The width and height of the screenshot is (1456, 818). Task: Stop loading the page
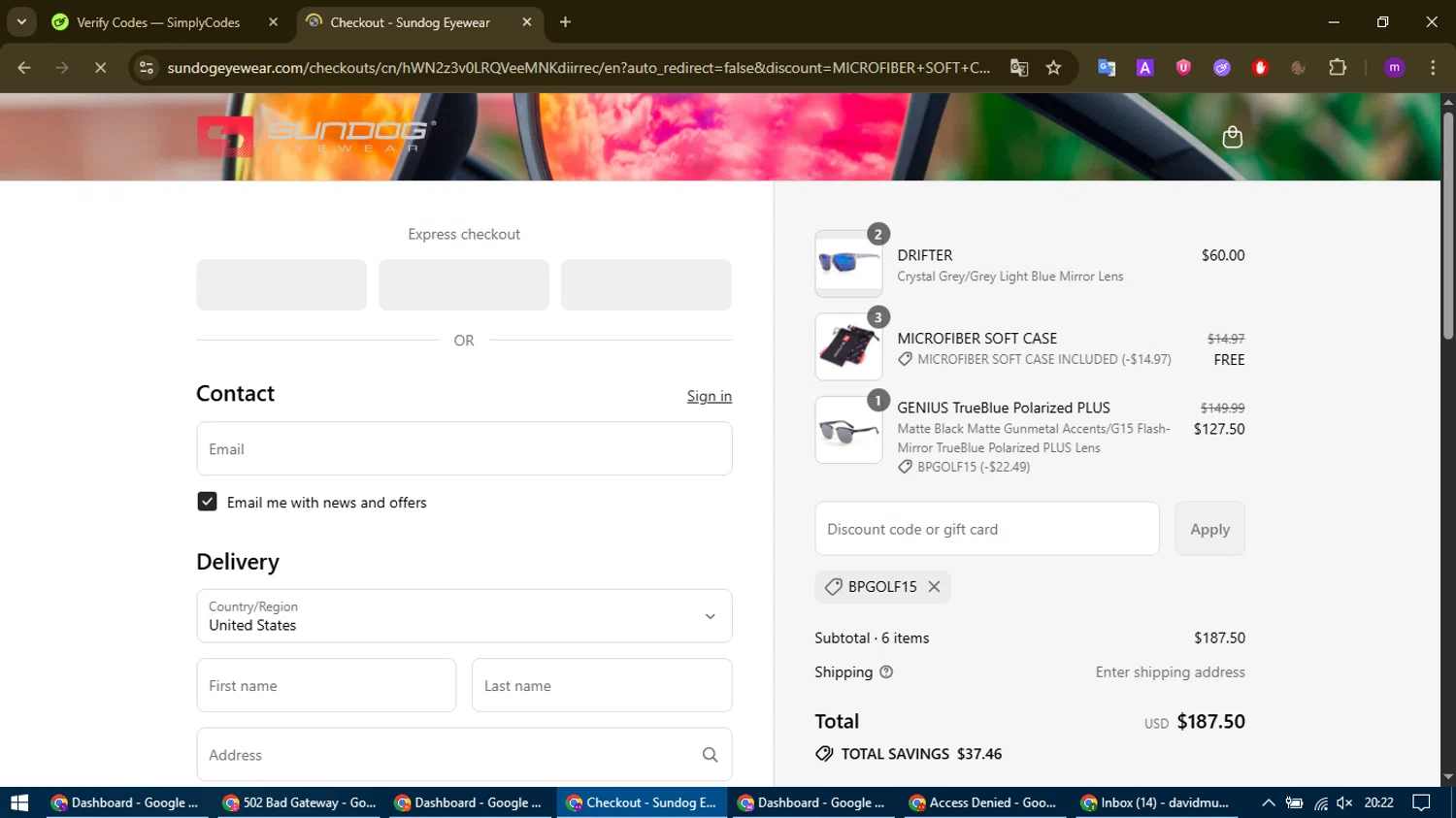100,68
